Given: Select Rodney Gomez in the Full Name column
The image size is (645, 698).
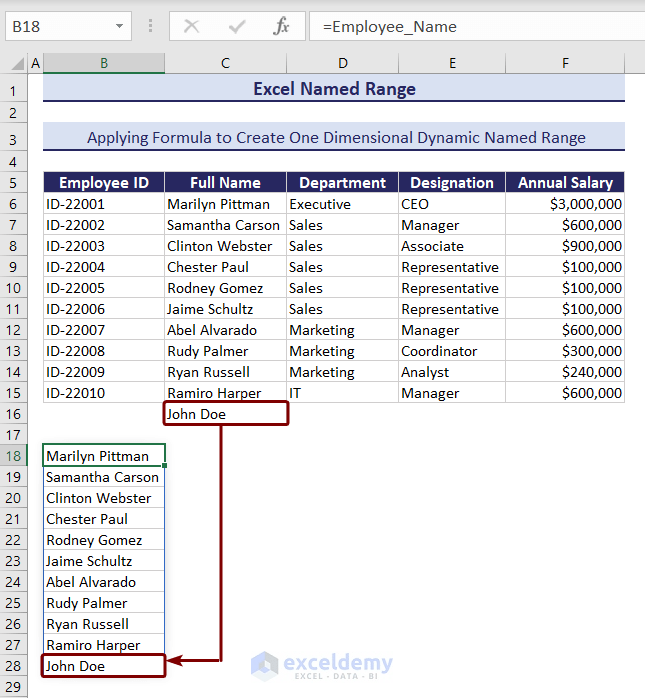Looking at the screenshot, I should coord(225,288).
